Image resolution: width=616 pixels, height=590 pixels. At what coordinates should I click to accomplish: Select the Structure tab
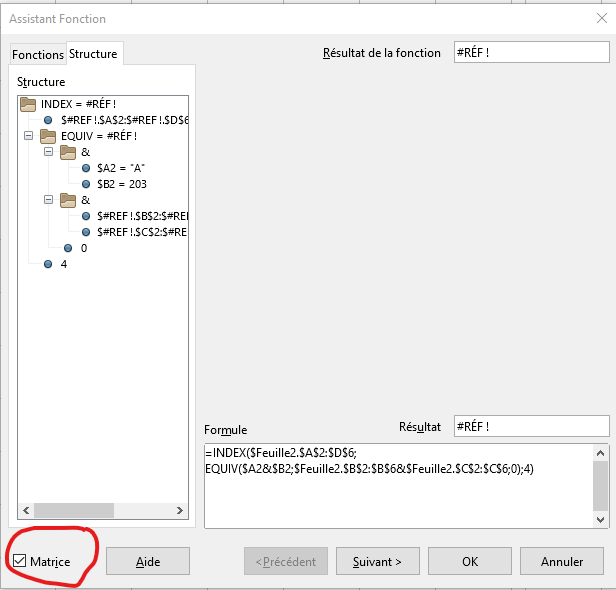[93, 54]
